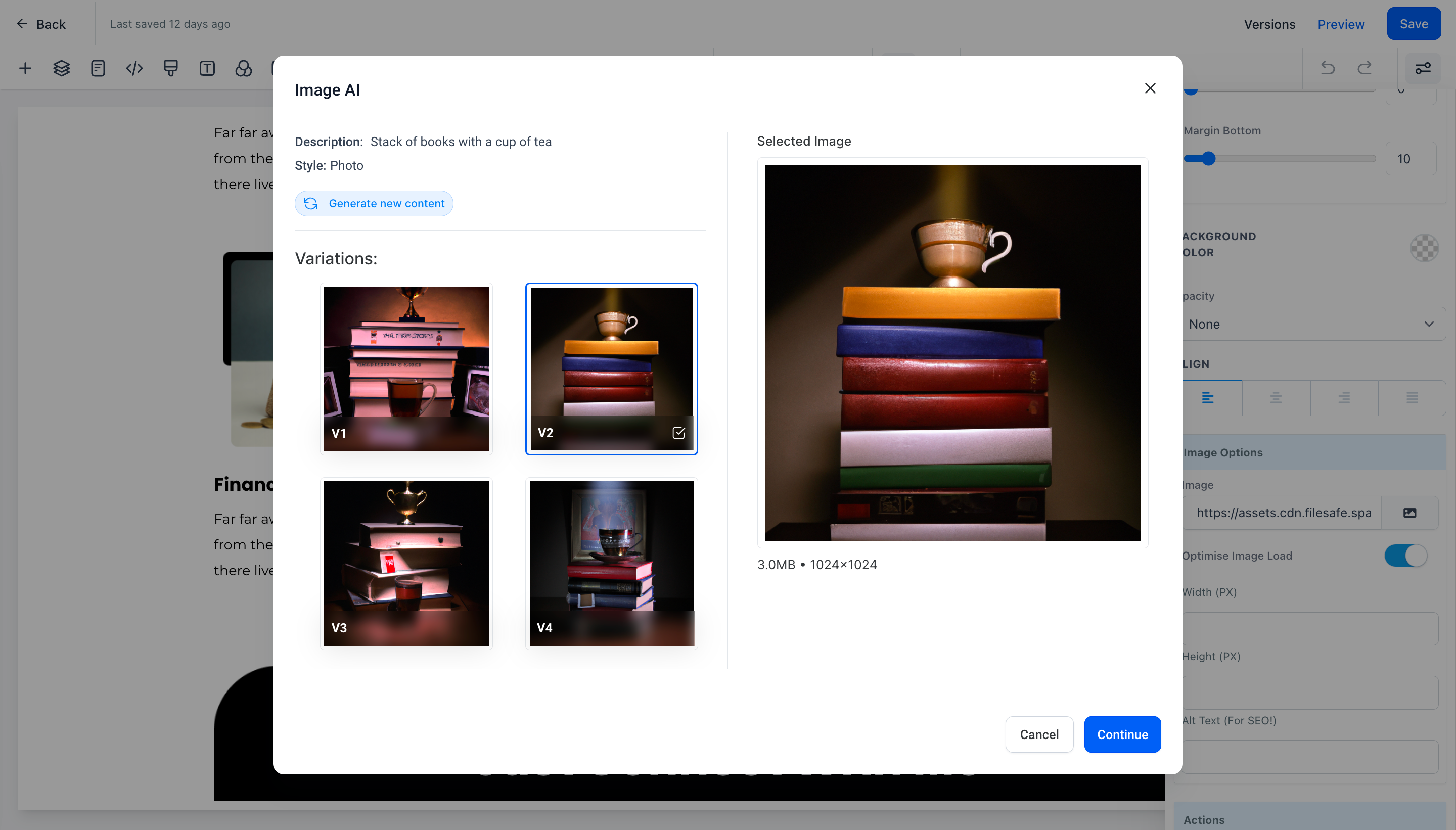Click the V2 selected checkmark
This screenshot has width=1456, height=830.
[678, 433]
